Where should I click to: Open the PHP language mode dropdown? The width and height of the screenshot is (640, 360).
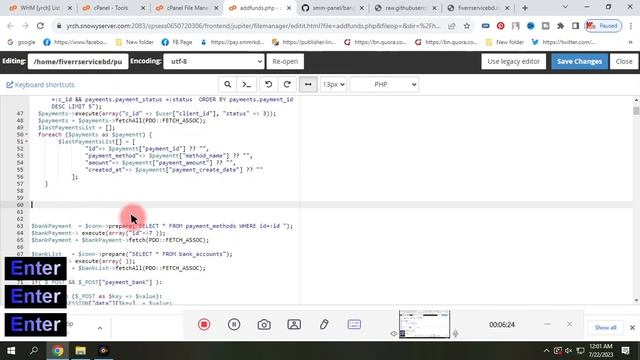pos(384,84)
